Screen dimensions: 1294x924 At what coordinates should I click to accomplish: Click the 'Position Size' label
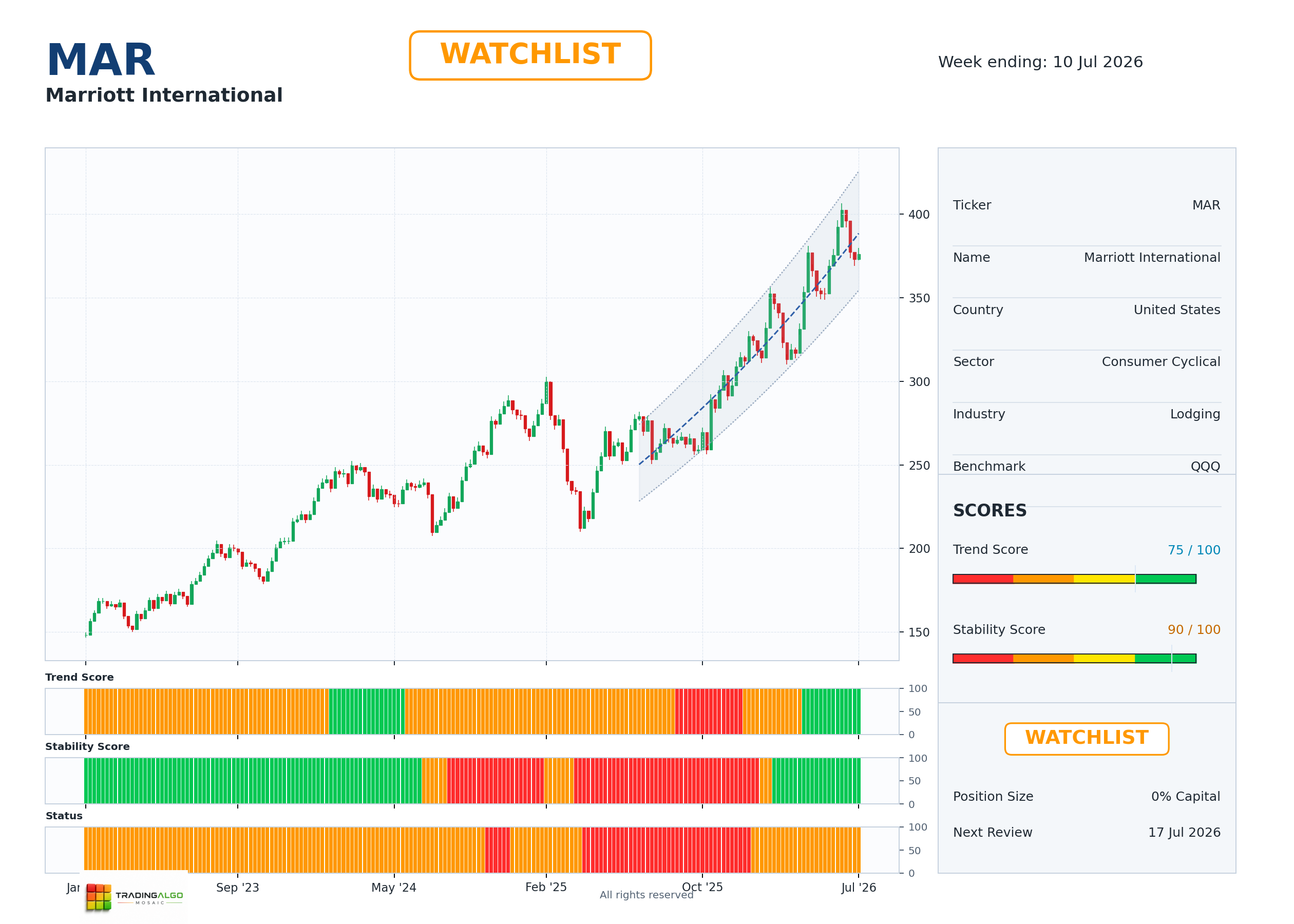[x=993, y=796]
